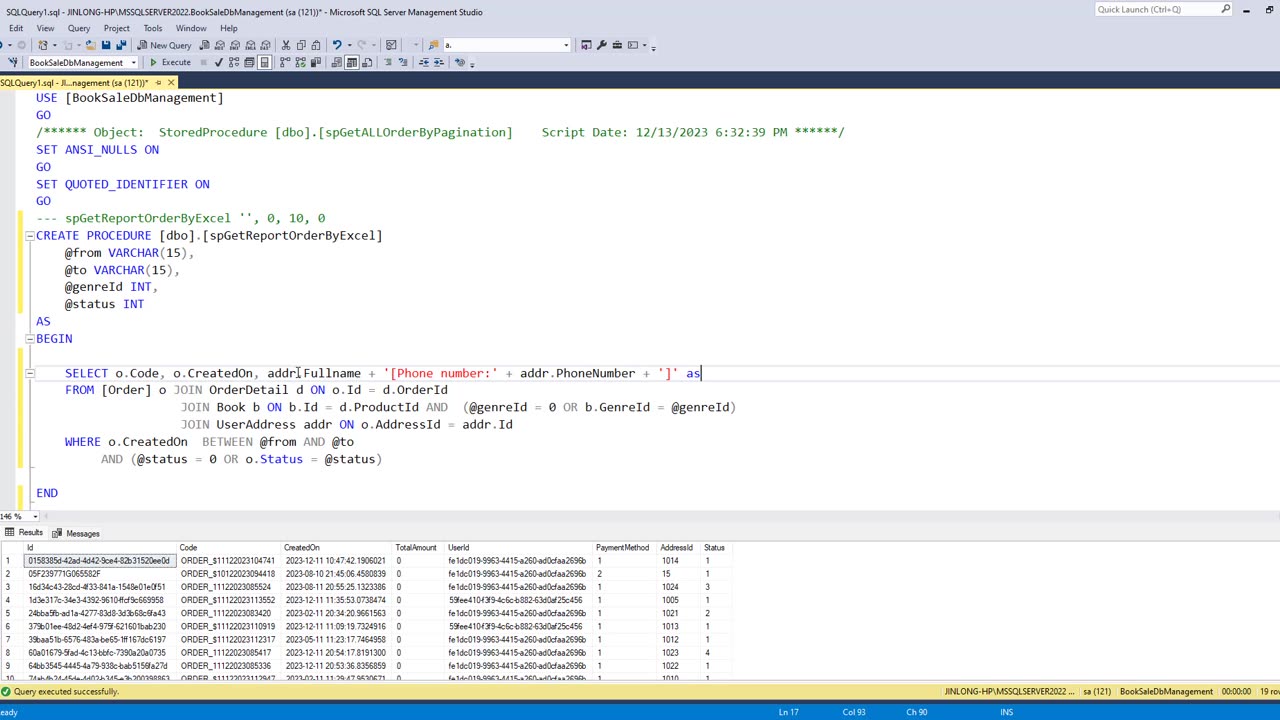Open the Help menu

click(x=229, y=28)
